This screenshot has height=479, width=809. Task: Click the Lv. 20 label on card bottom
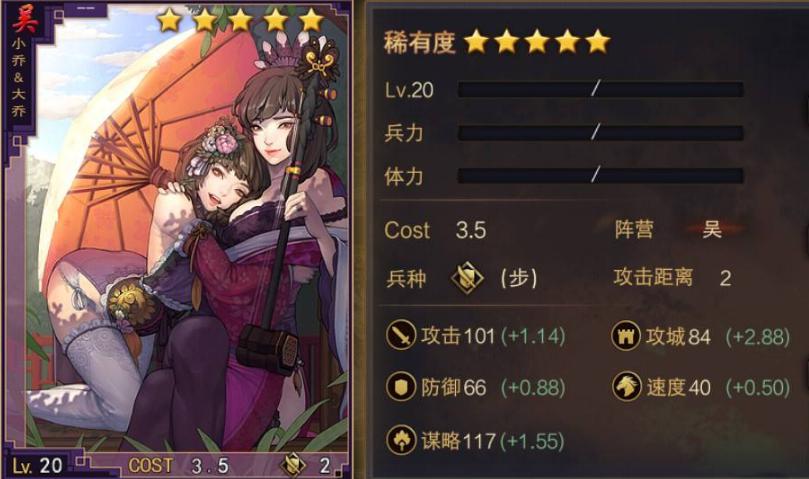(x=37, y=466)
